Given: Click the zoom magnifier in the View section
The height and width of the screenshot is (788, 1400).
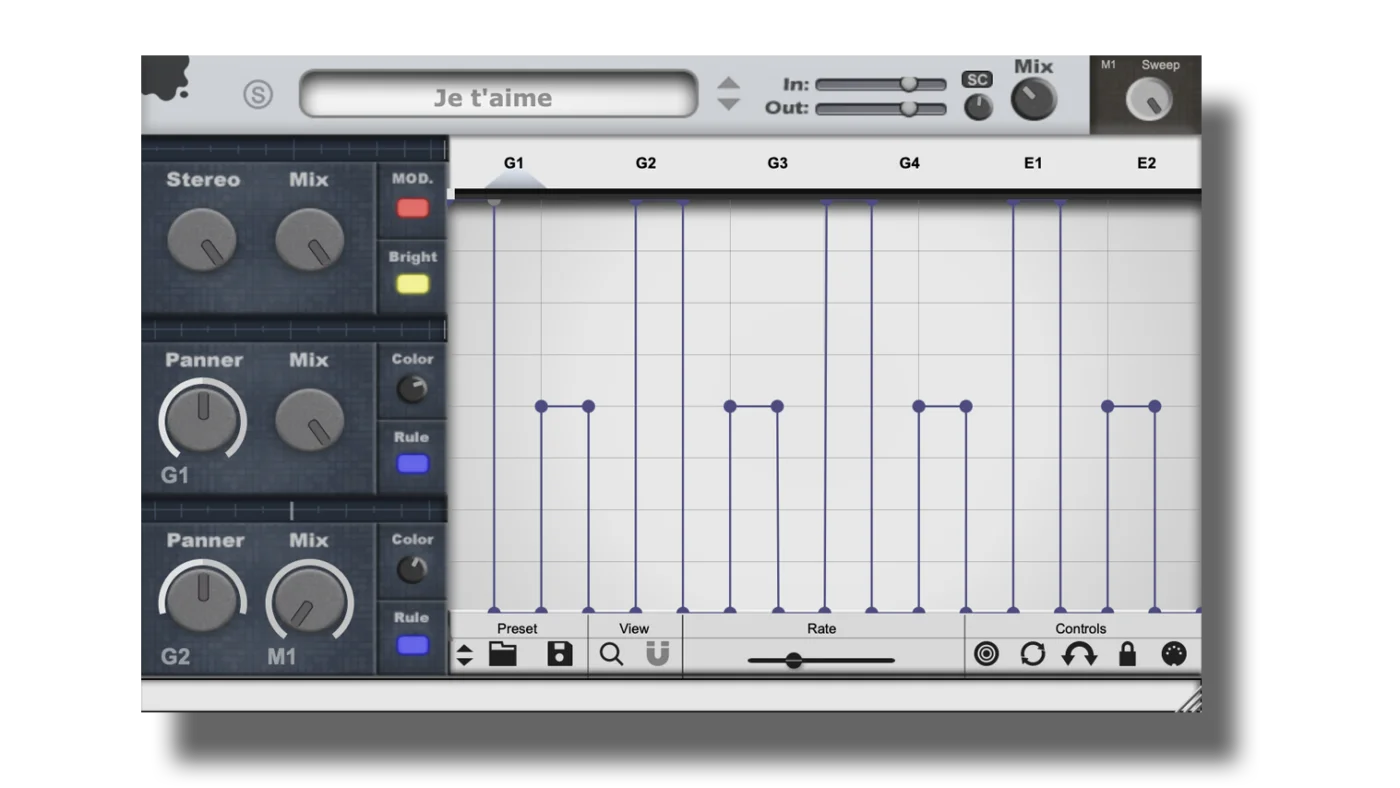Looking at the screenshot, I should coord(613,654).
